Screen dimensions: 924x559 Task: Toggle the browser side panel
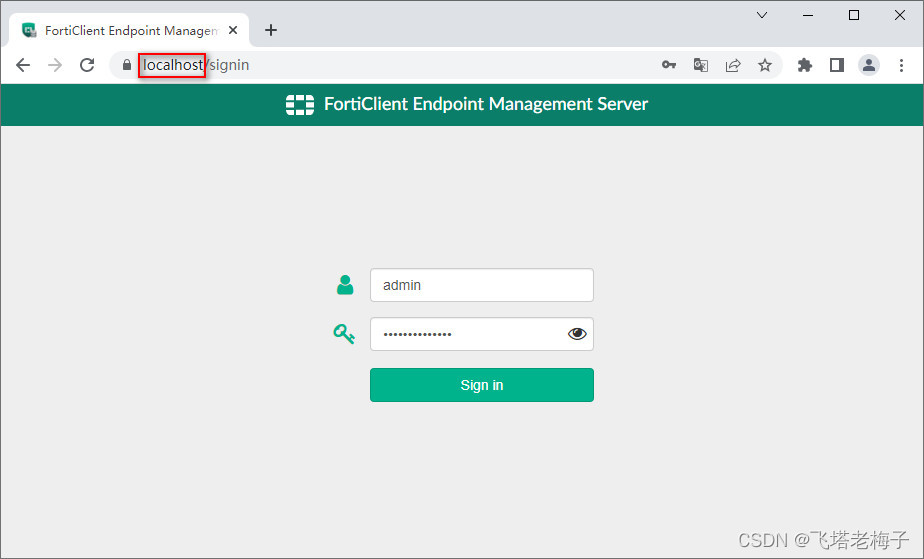coord(837,65)
